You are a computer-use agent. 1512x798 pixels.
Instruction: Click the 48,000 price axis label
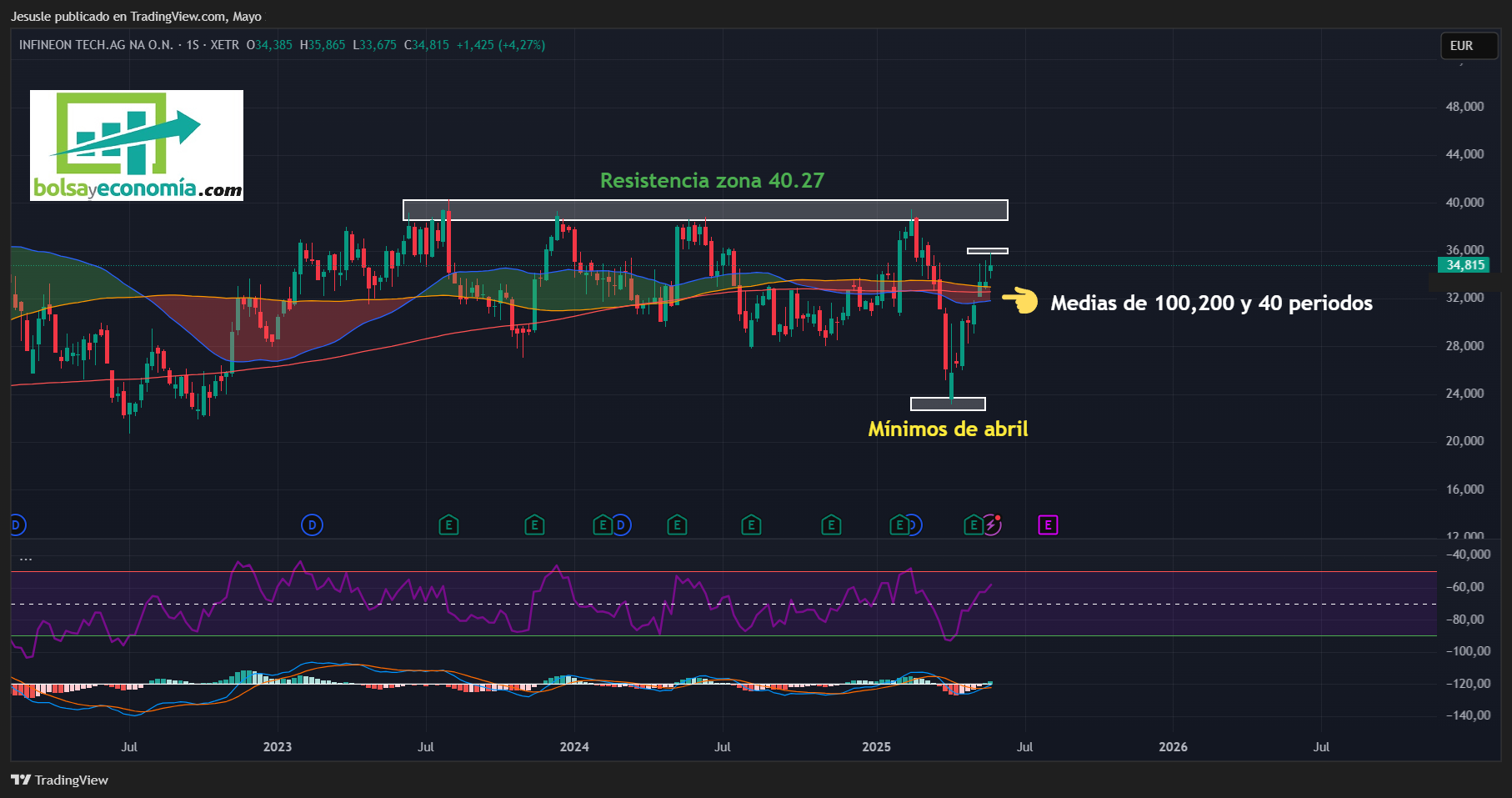coord(1464,107)
